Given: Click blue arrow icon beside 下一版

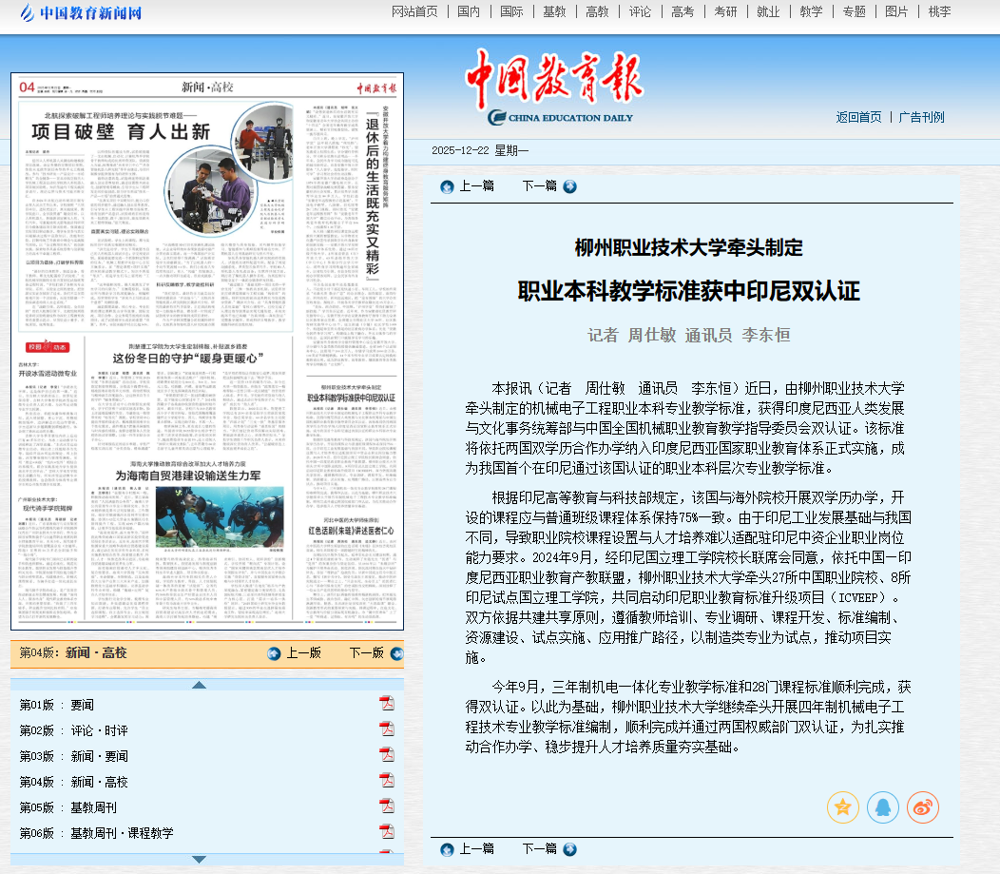Looking at the screenshot, I should tap(396, 653).
